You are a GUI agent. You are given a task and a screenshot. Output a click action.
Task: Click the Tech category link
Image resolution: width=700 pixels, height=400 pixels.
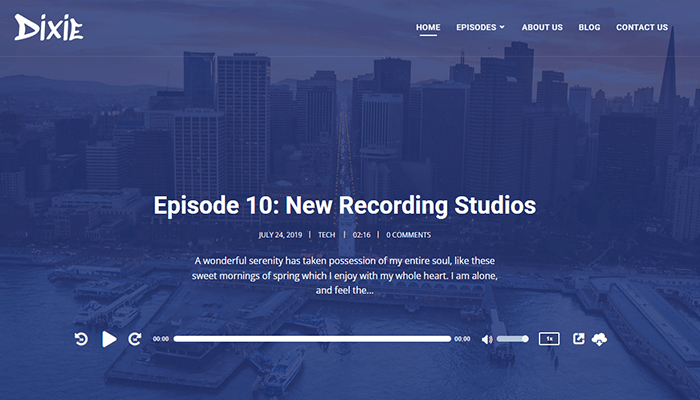(x=326, y=235)
